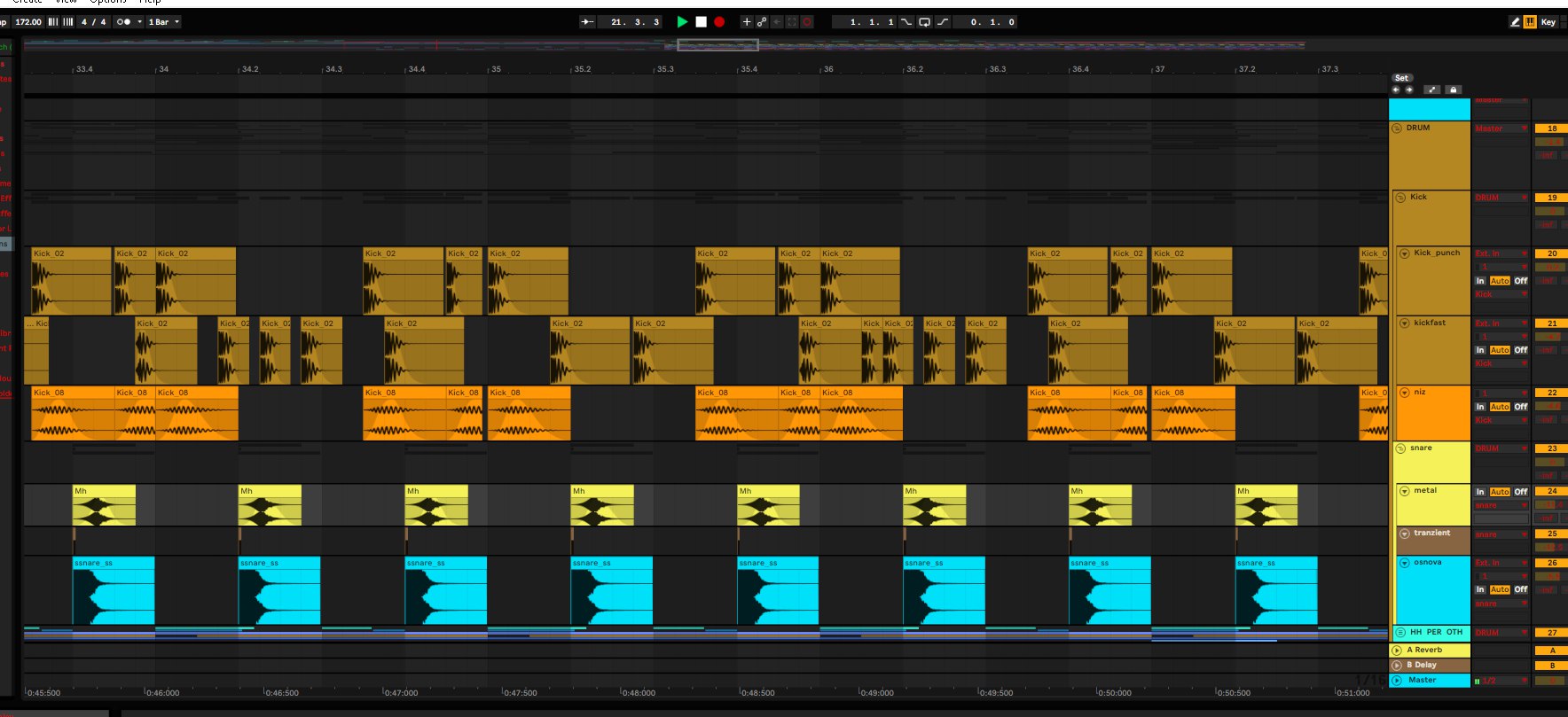The width and height of the screenshot is (1568, 717).
Task: Fold the metal track
Action: pos(1405,491)
